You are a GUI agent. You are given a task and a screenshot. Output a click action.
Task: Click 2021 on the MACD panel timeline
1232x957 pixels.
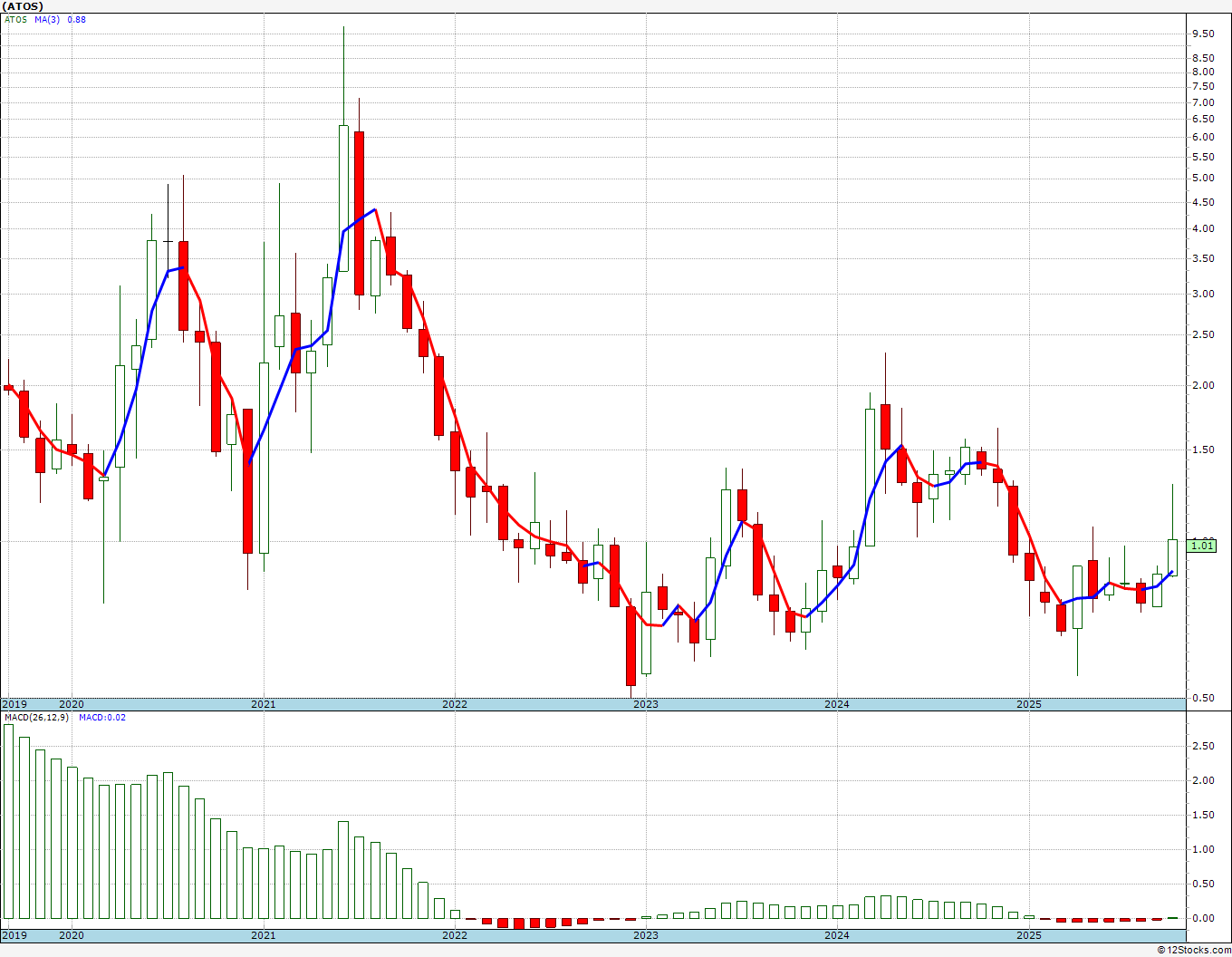click(263, 935)
